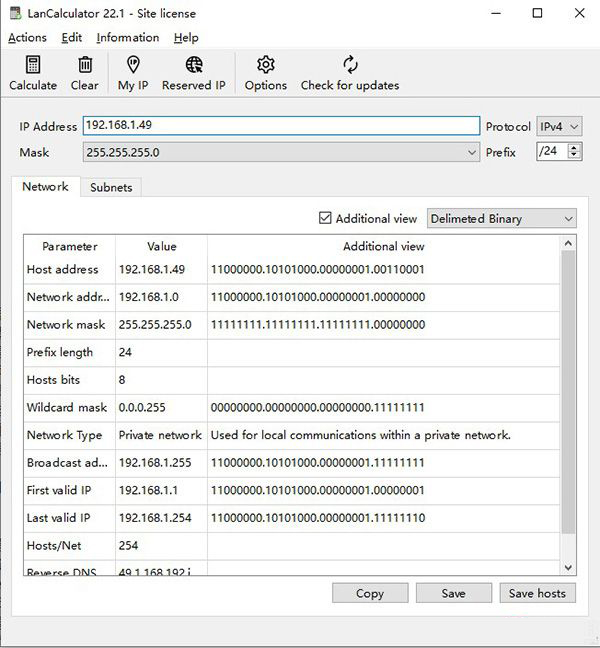Viewport: 600px width, 648px height.
Task: Click the LanCalculator title bar app icon
Action: pyautogui.click(x=16, y=13)
